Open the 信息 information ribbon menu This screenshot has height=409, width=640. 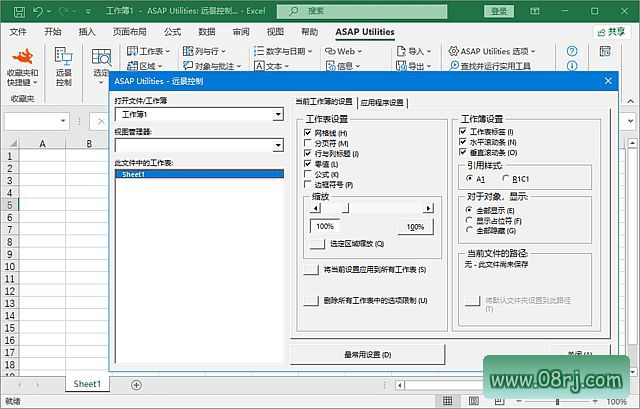343,66
